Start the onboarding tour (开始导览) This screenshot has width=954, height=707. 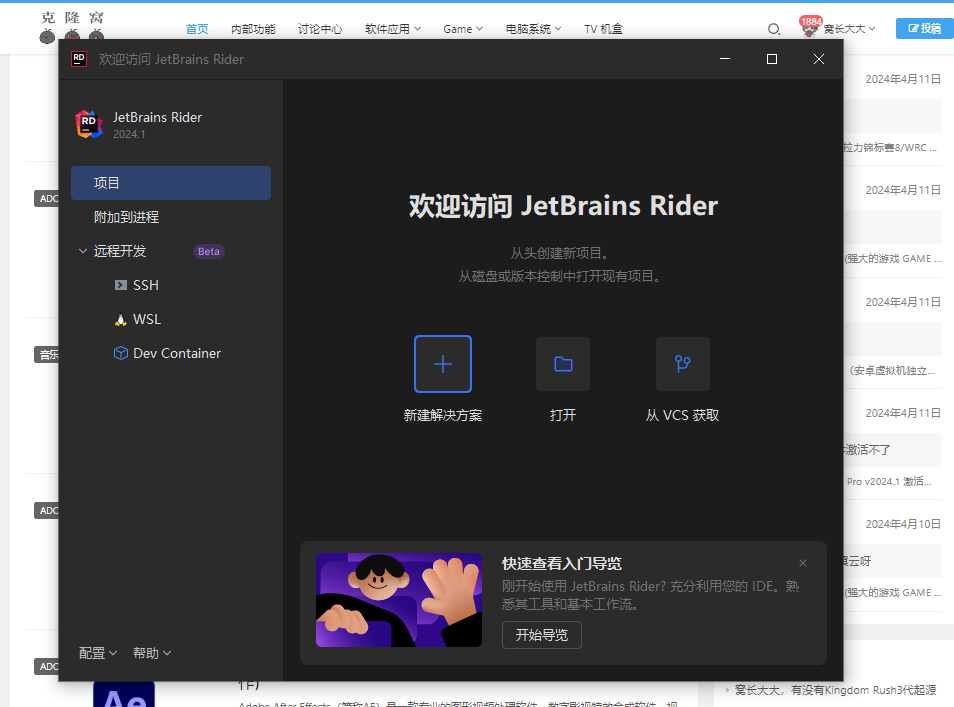pos(541,635)
